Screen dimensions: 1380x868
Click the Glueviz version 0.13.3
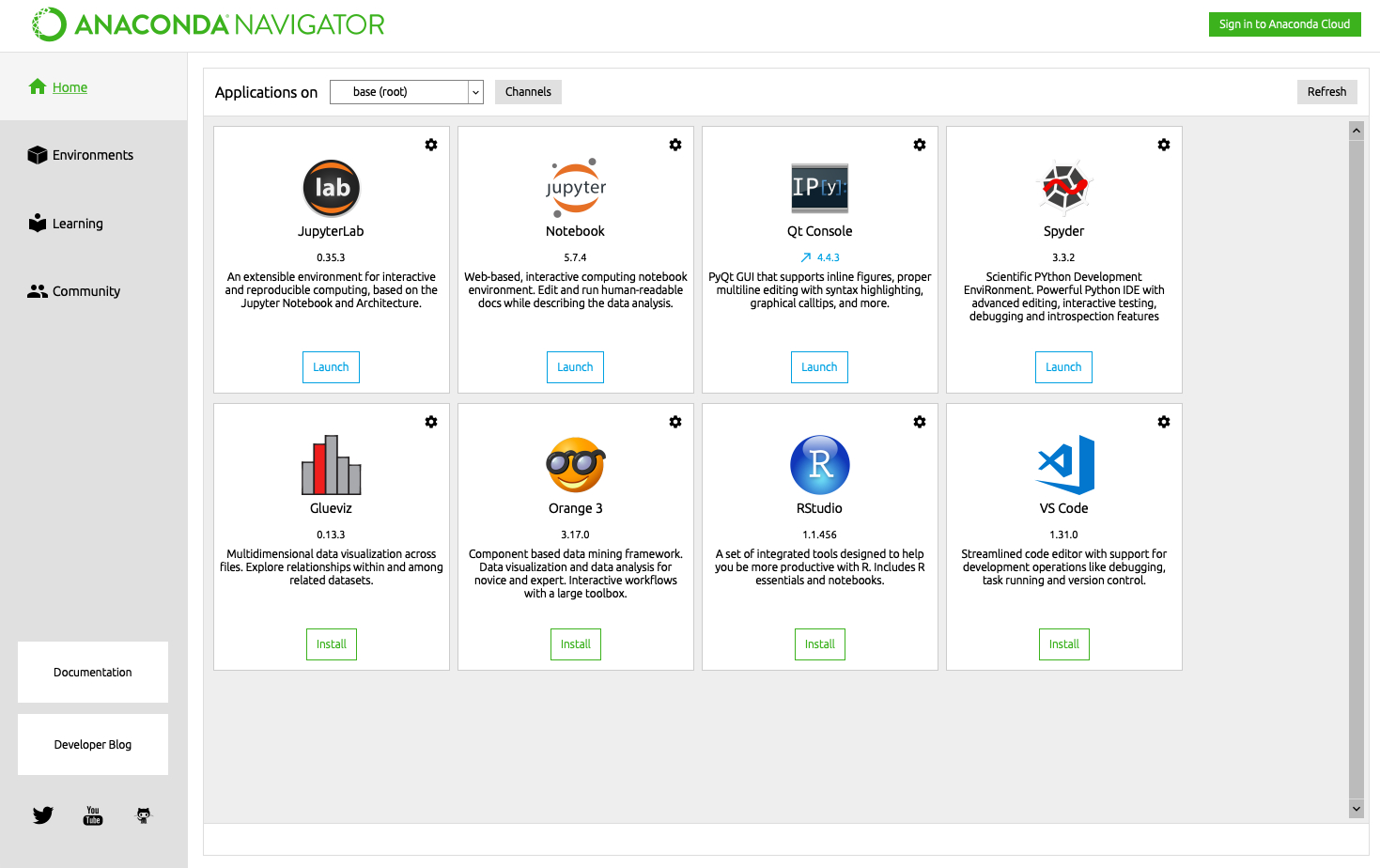(x=331, y=535)
